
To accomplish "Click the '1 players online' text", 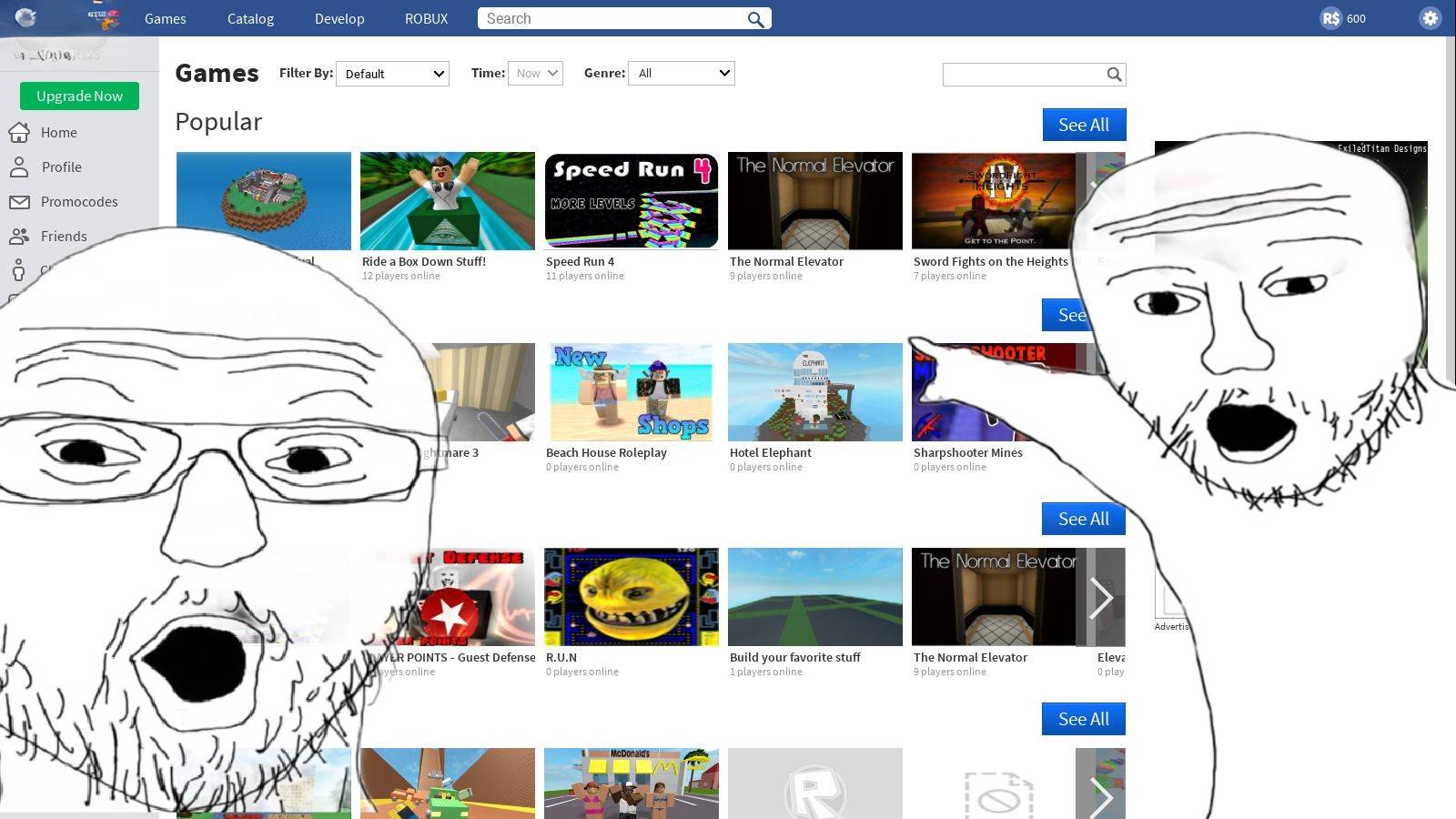I will tap(766, 672).
